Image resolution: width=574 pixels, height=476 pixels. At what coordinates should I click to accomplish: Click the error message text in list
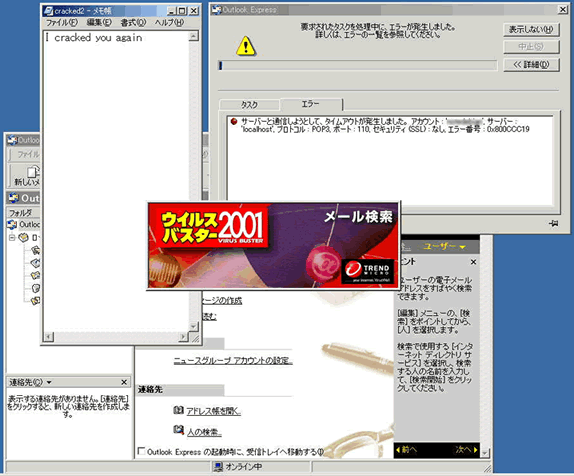pyautogui.click(x=385, y=125)
